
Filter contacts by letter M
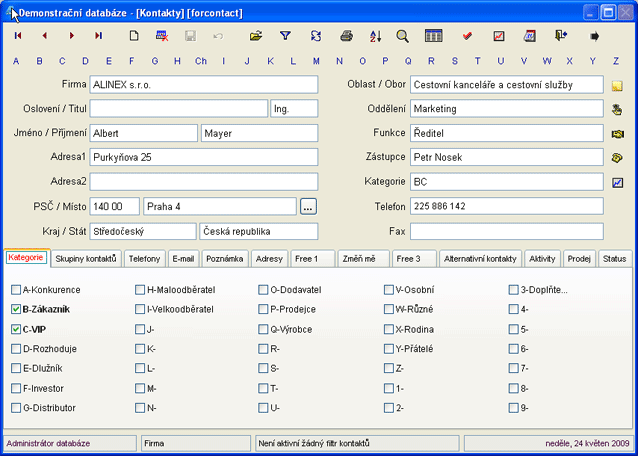[x=316, y=61]
